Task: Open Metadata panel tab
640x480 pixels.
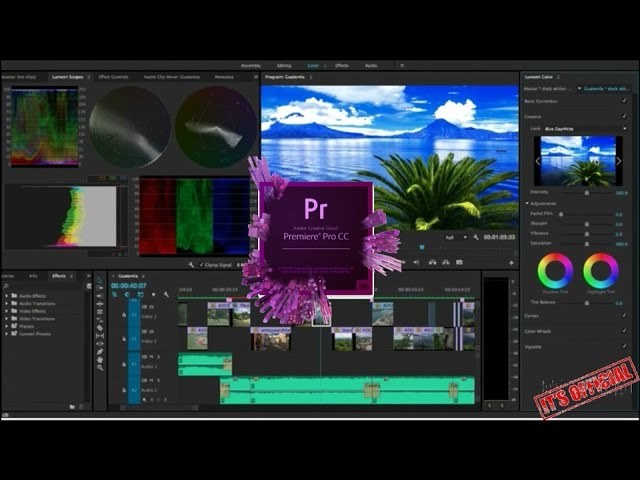Action: pyautogui.click(x=224, y=77)
